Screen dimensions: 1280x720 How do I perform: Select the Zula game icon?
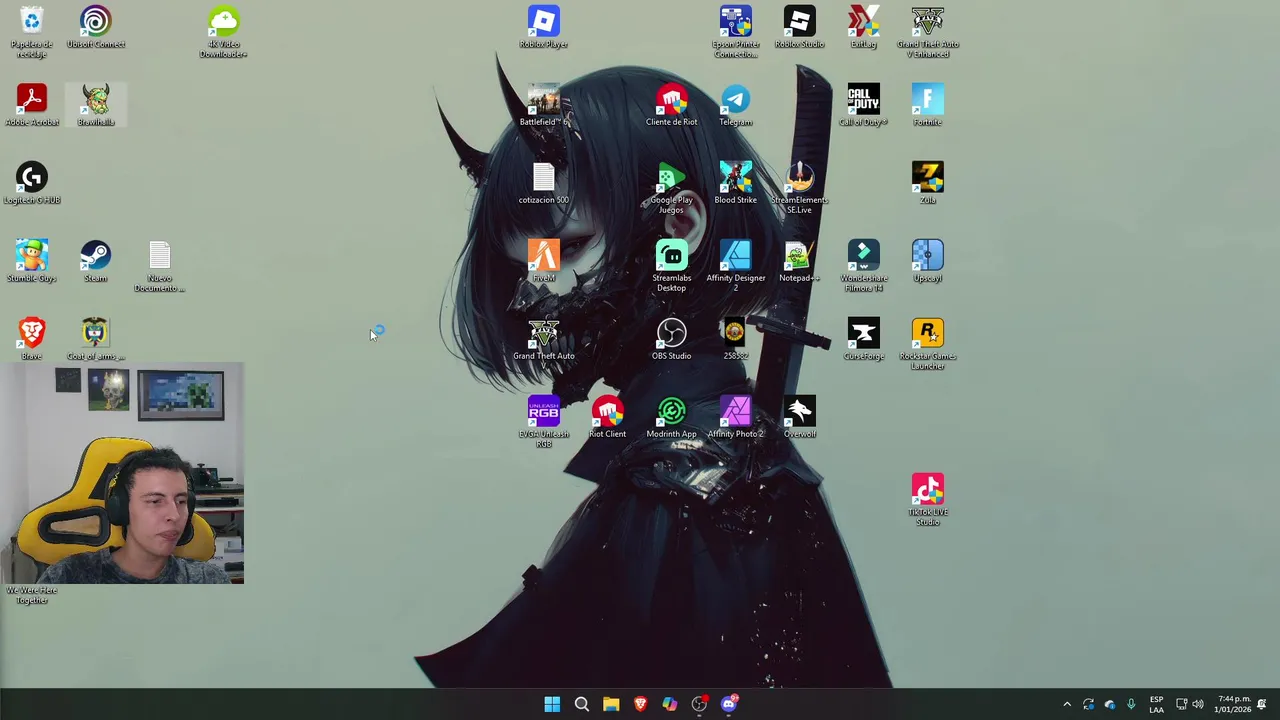(x=928, y=184)
